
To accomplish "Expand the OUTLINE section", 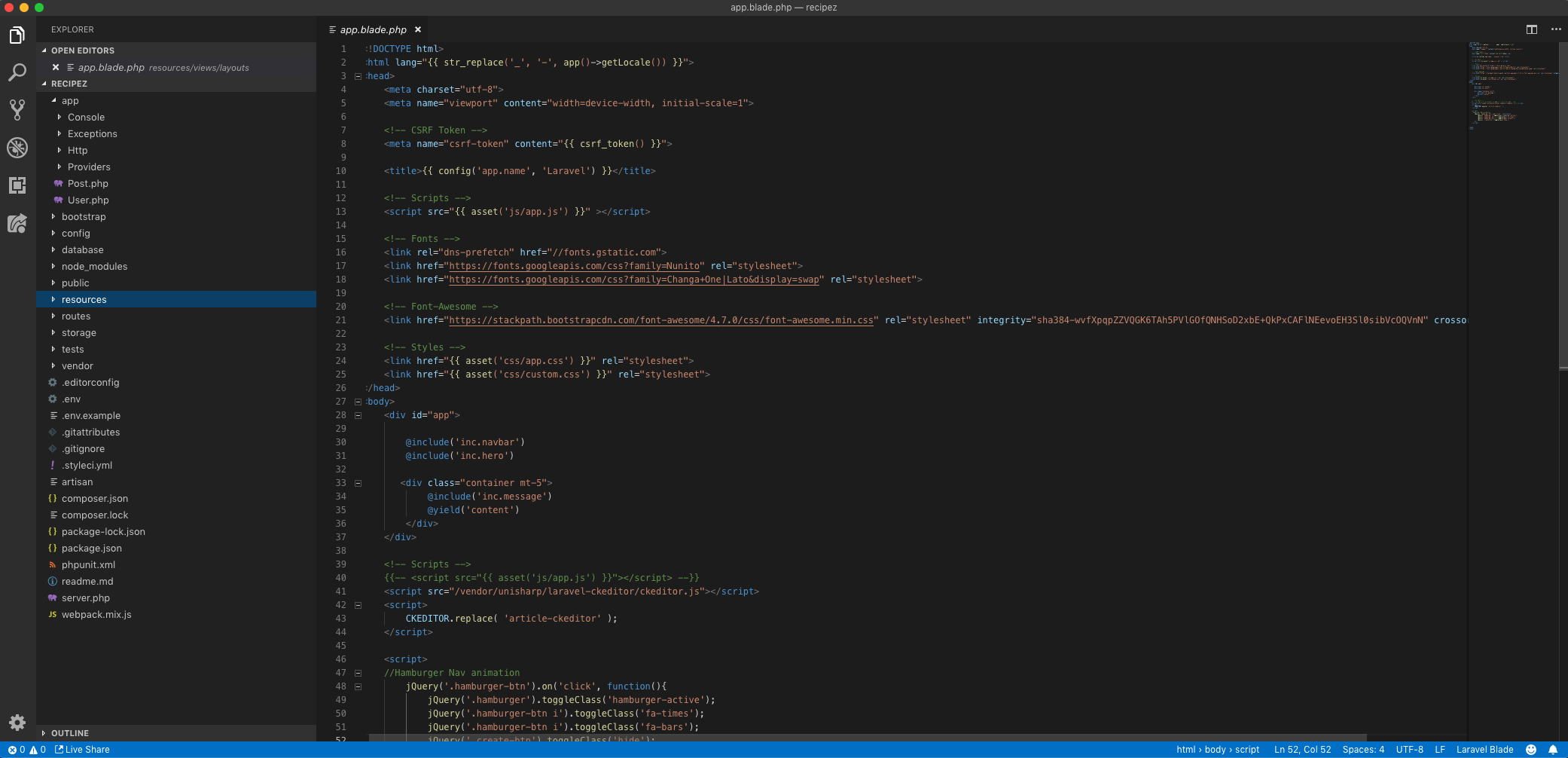I will 176,733.
